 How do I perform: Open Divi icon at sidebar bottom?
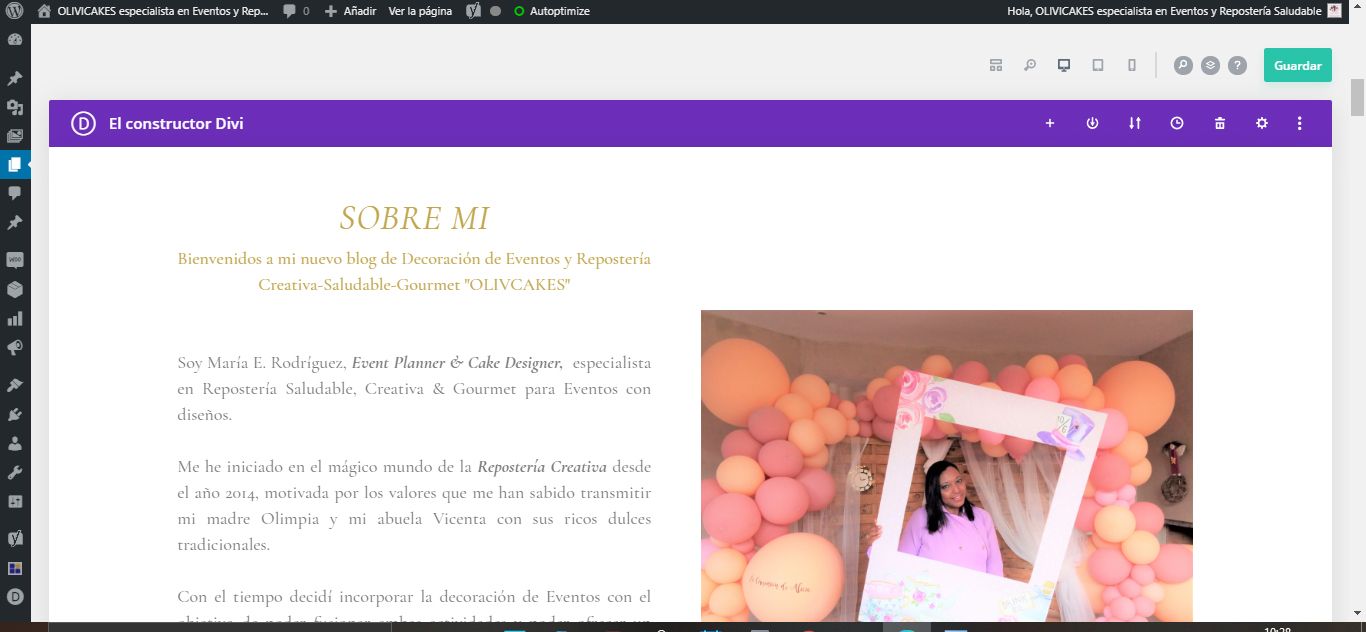(15, 597)
